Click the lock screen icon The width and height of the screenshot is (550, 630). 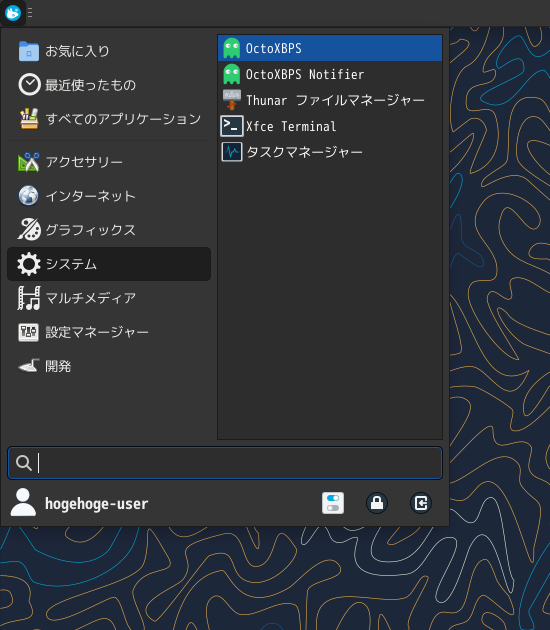[x=377, y=503]
